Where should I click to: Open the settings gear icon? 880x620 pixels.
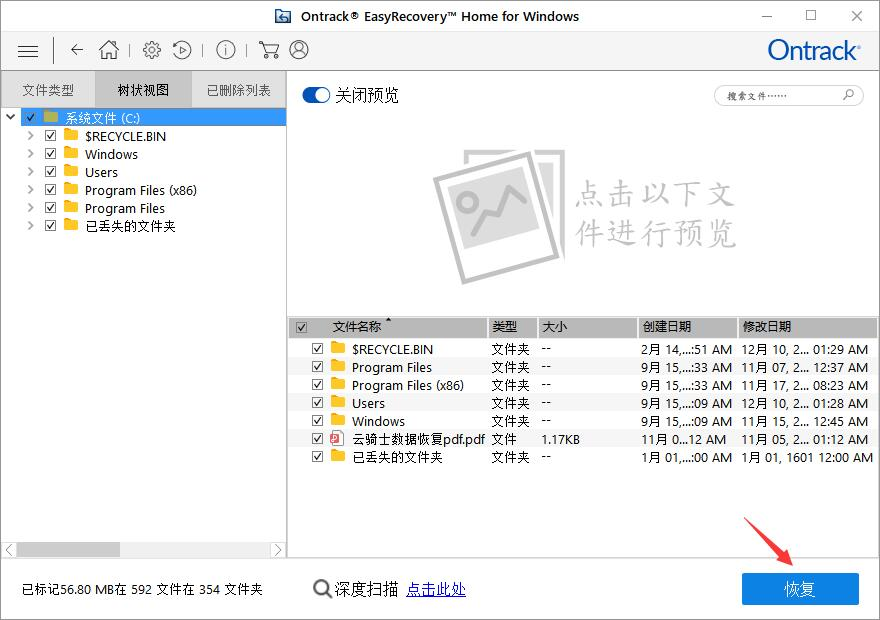point(152,50)
